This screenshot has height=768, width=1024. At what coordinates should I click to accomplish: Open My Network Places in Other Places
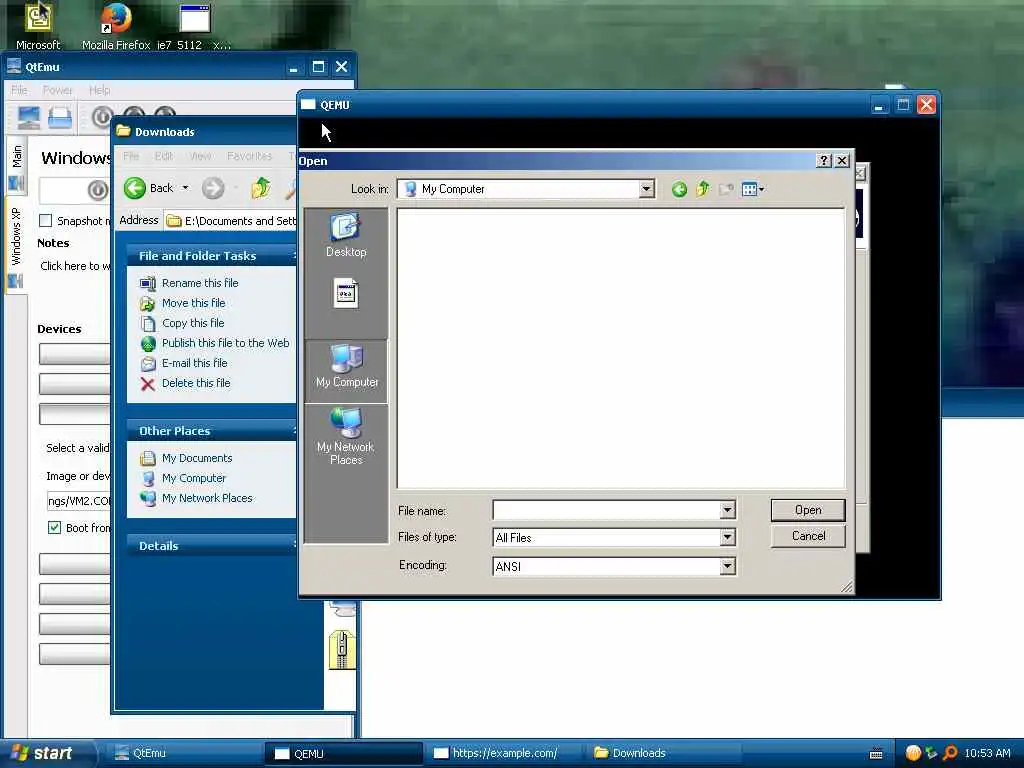[x=207, y=498]
